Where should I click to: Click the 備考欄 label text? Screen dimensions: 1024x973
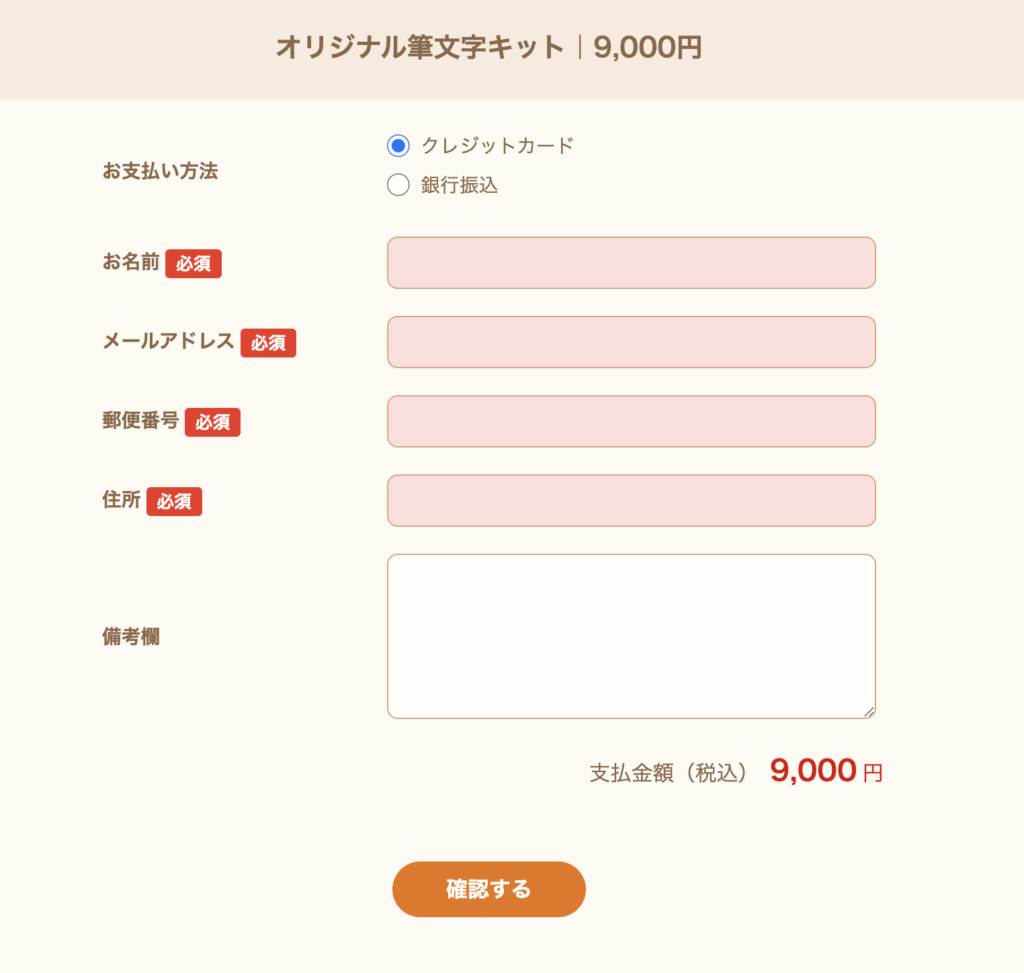[x=131, y=637]
